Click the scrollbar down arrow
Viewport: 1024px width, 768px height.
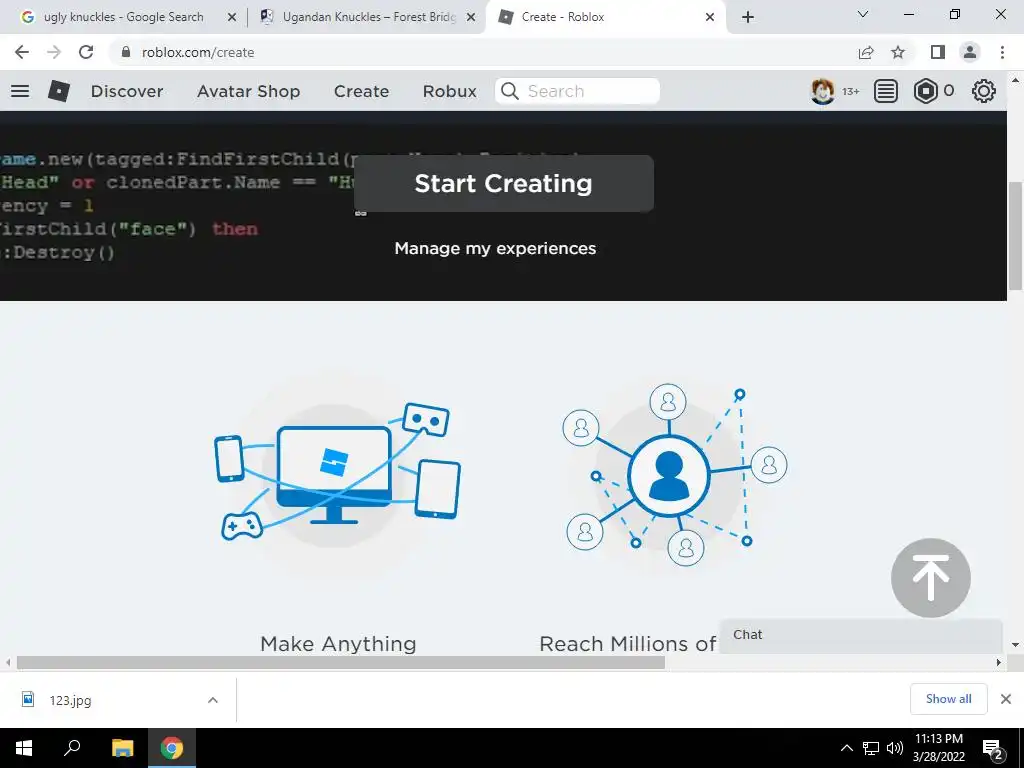[1016, 645]
